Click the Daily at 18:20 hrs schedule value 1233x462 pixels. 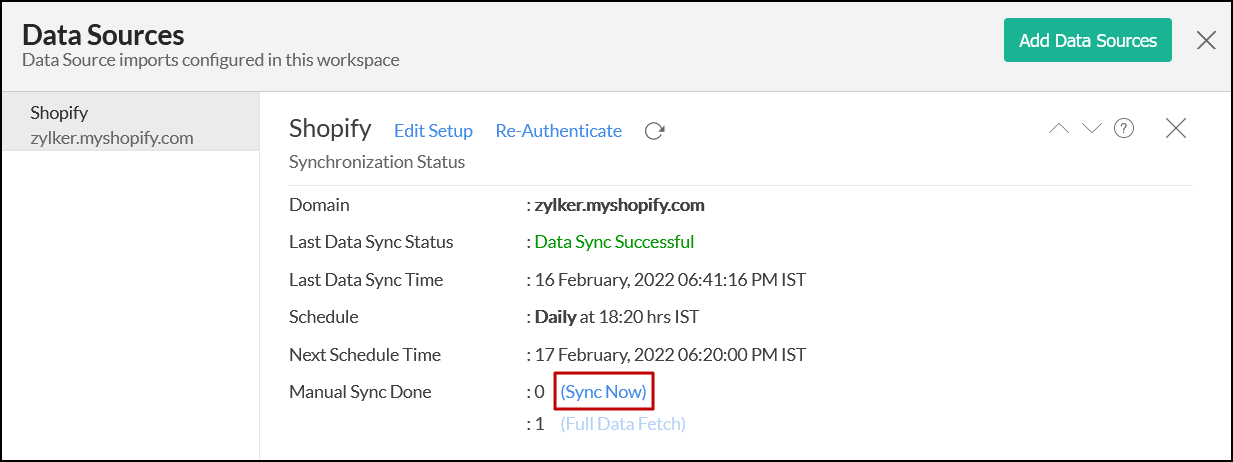pos(616,317)
